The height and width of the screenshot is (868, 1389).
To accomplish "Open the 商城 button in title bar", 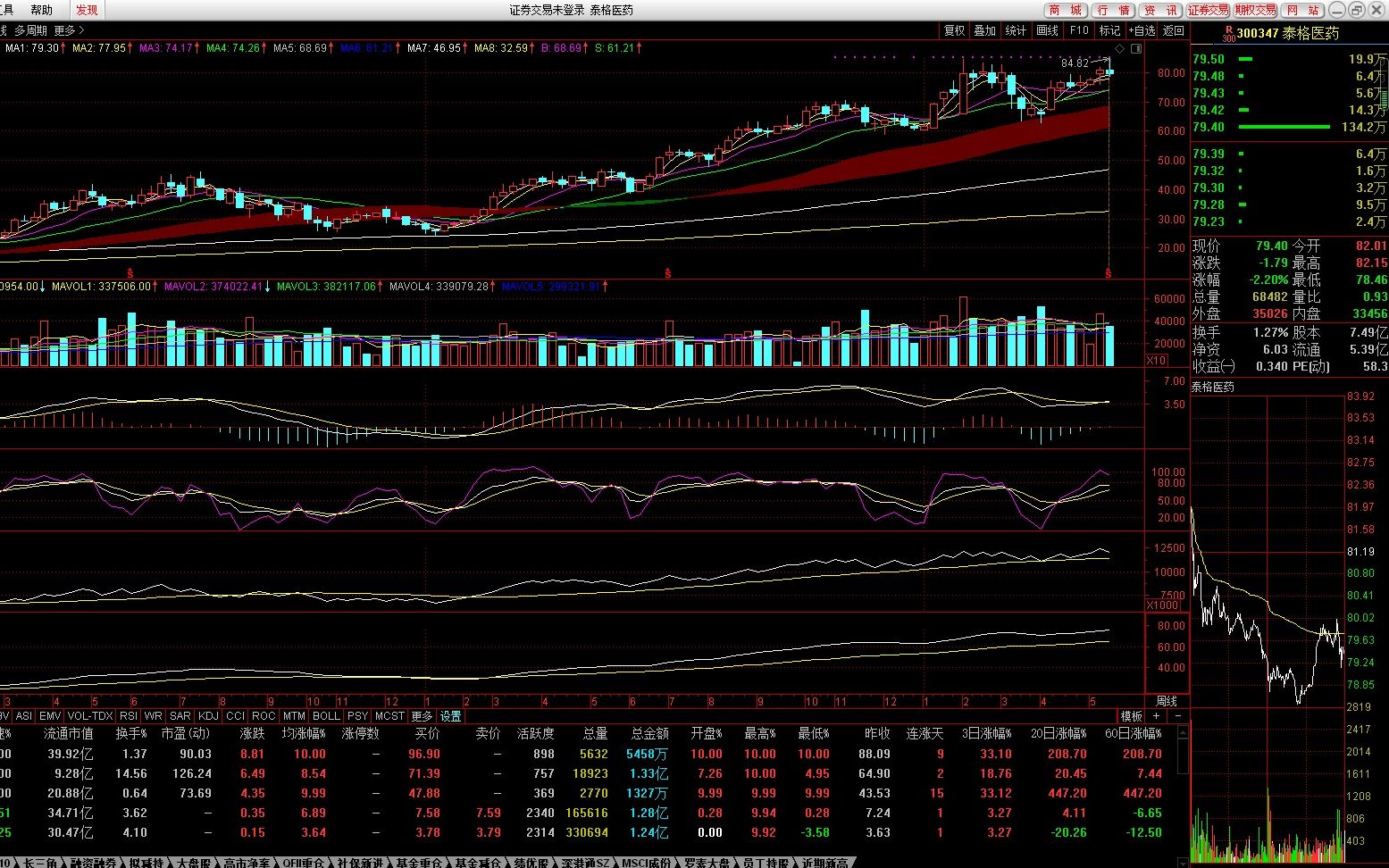I will (1066, 10).
